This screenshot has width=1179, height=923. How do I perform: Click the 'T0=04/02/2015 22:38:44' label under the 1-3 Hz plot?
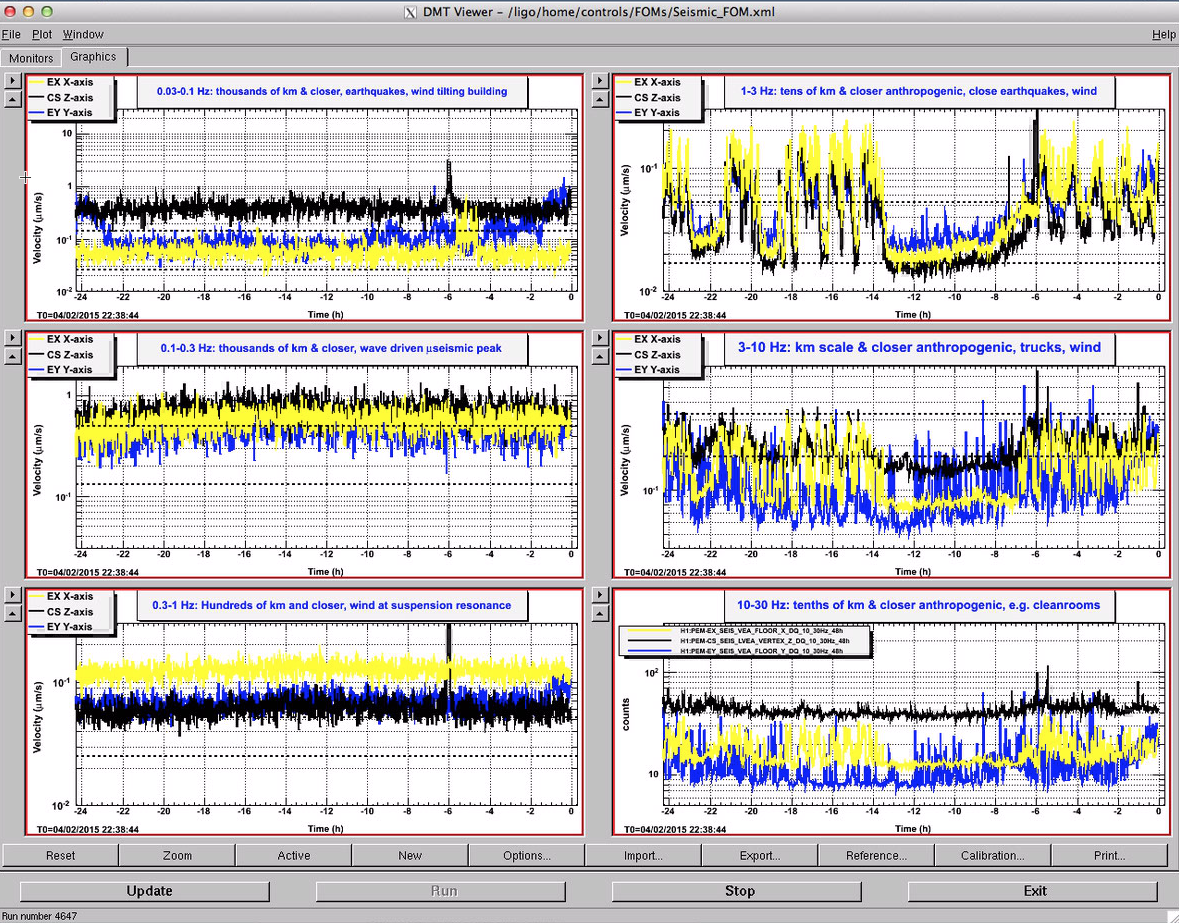click(675, 316)
